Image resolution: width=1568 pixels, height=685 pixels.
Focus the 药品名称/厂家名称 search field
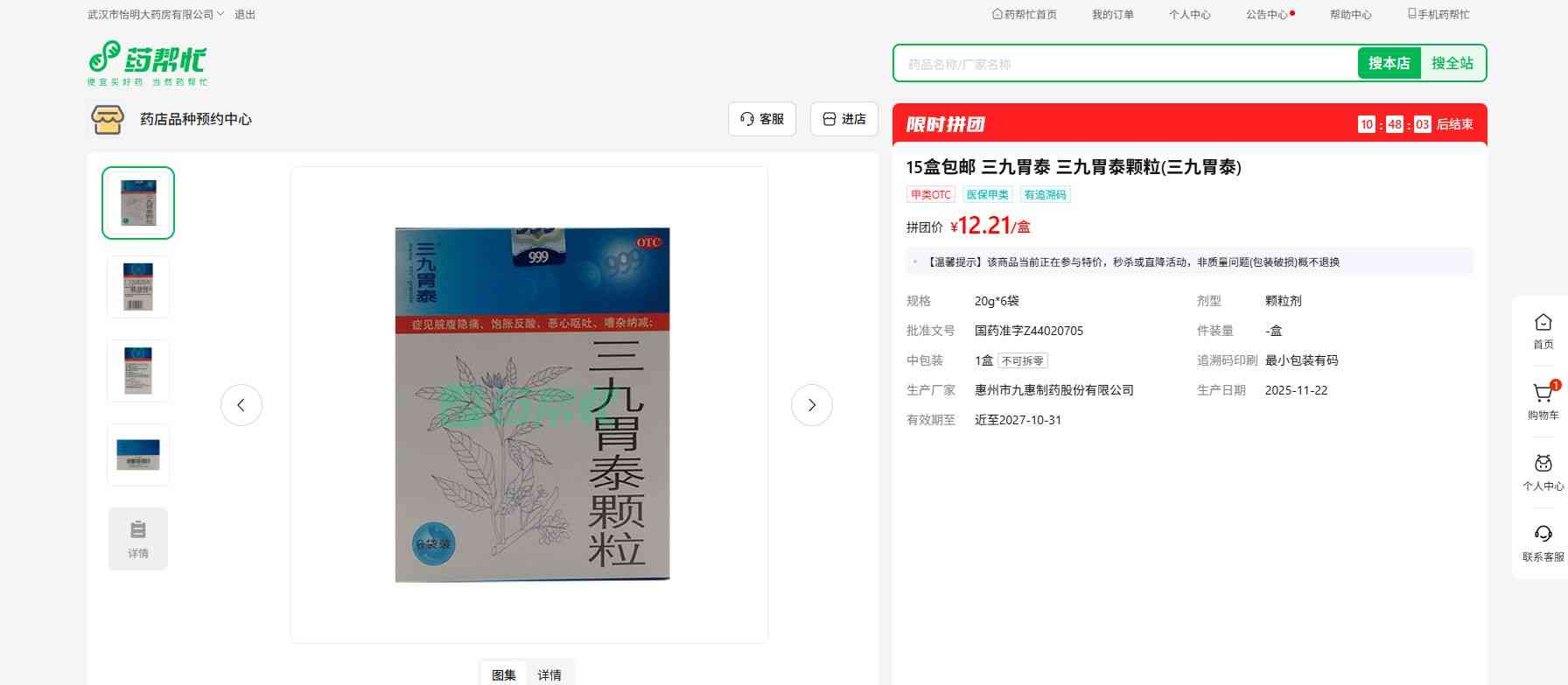(x=1124, y=64)
